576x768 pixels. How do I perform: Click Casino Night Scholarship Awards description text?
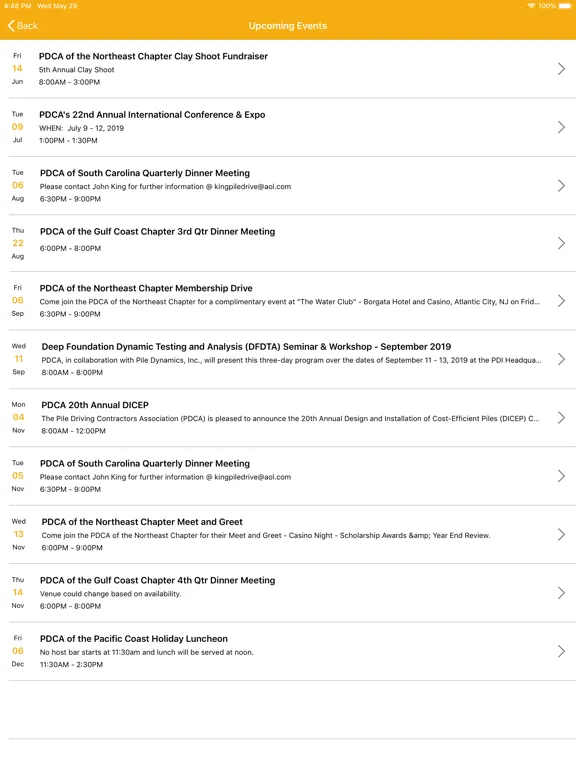click(x=266, y=535)
